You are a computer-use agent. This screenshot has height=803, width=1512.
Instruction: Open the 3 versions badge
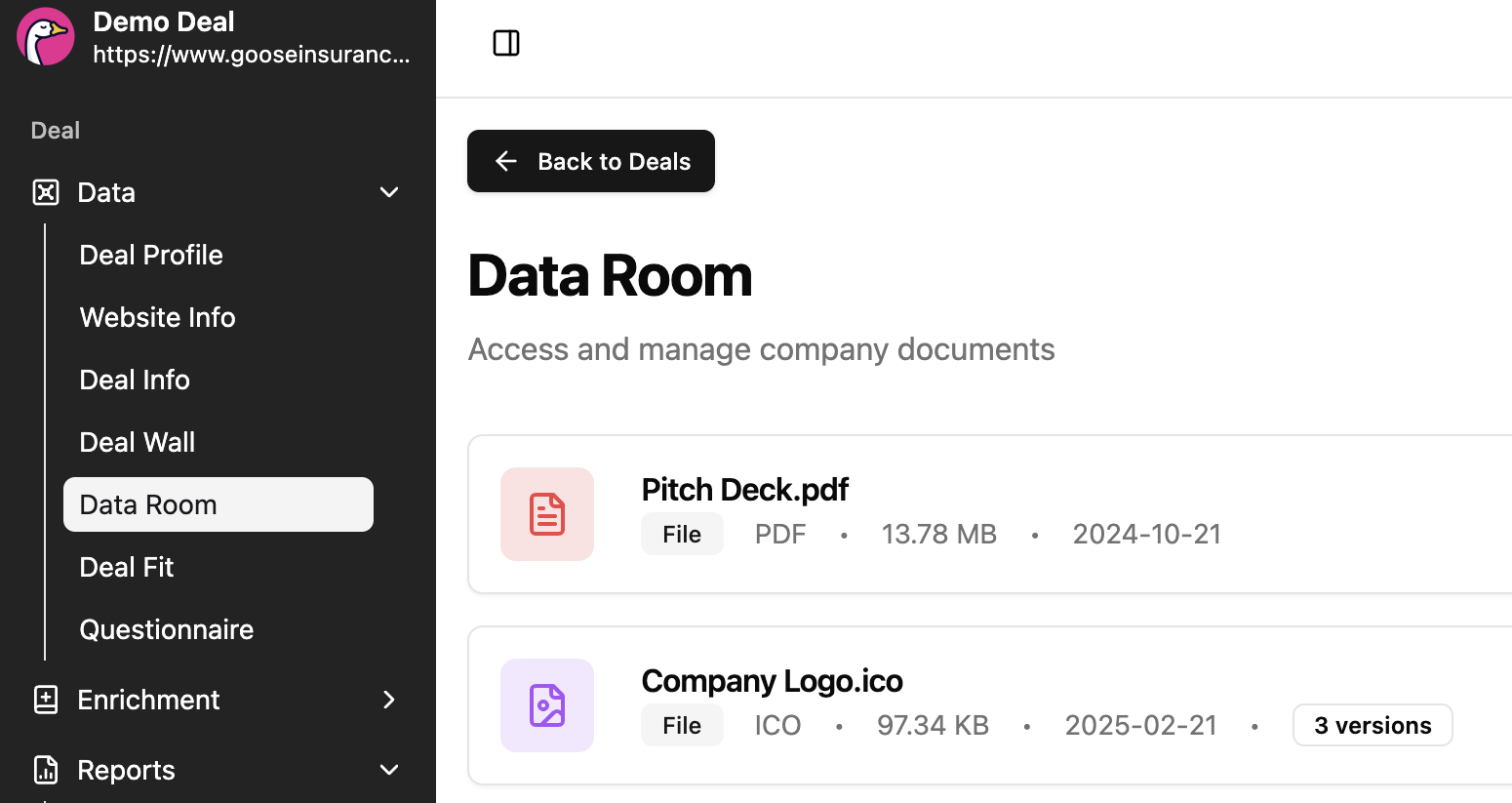pyautogui.click(x=1373, y=725)
